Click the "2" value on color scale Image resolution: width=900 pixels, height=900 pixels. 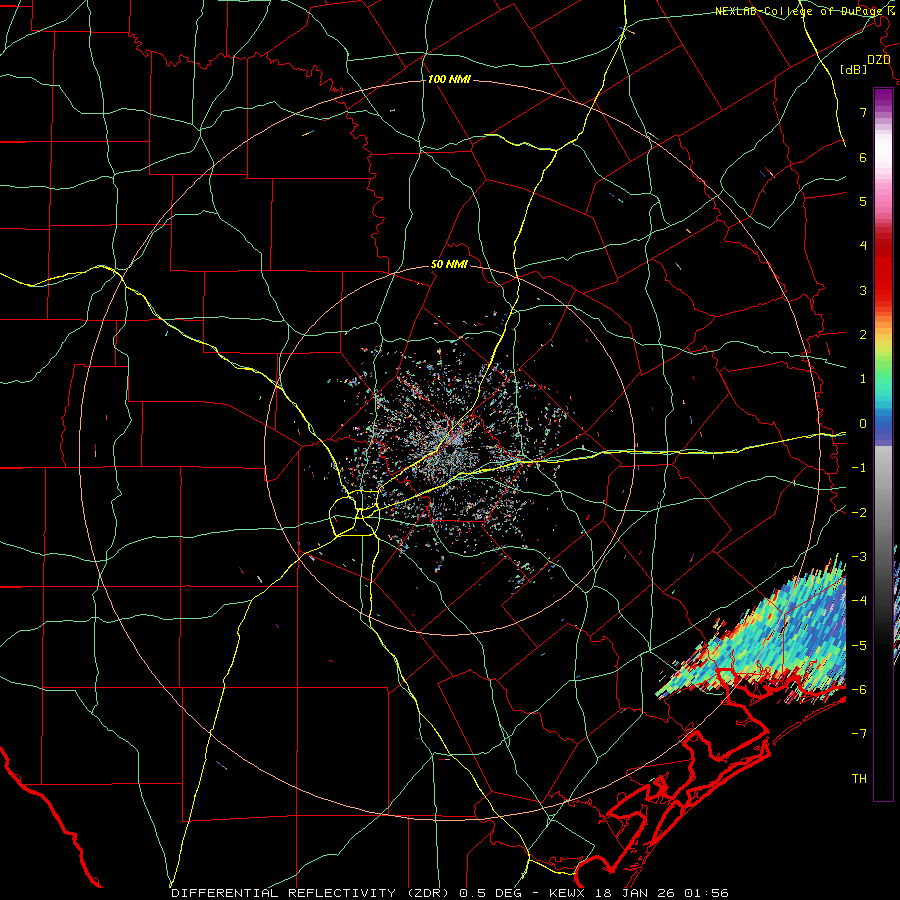863,335
